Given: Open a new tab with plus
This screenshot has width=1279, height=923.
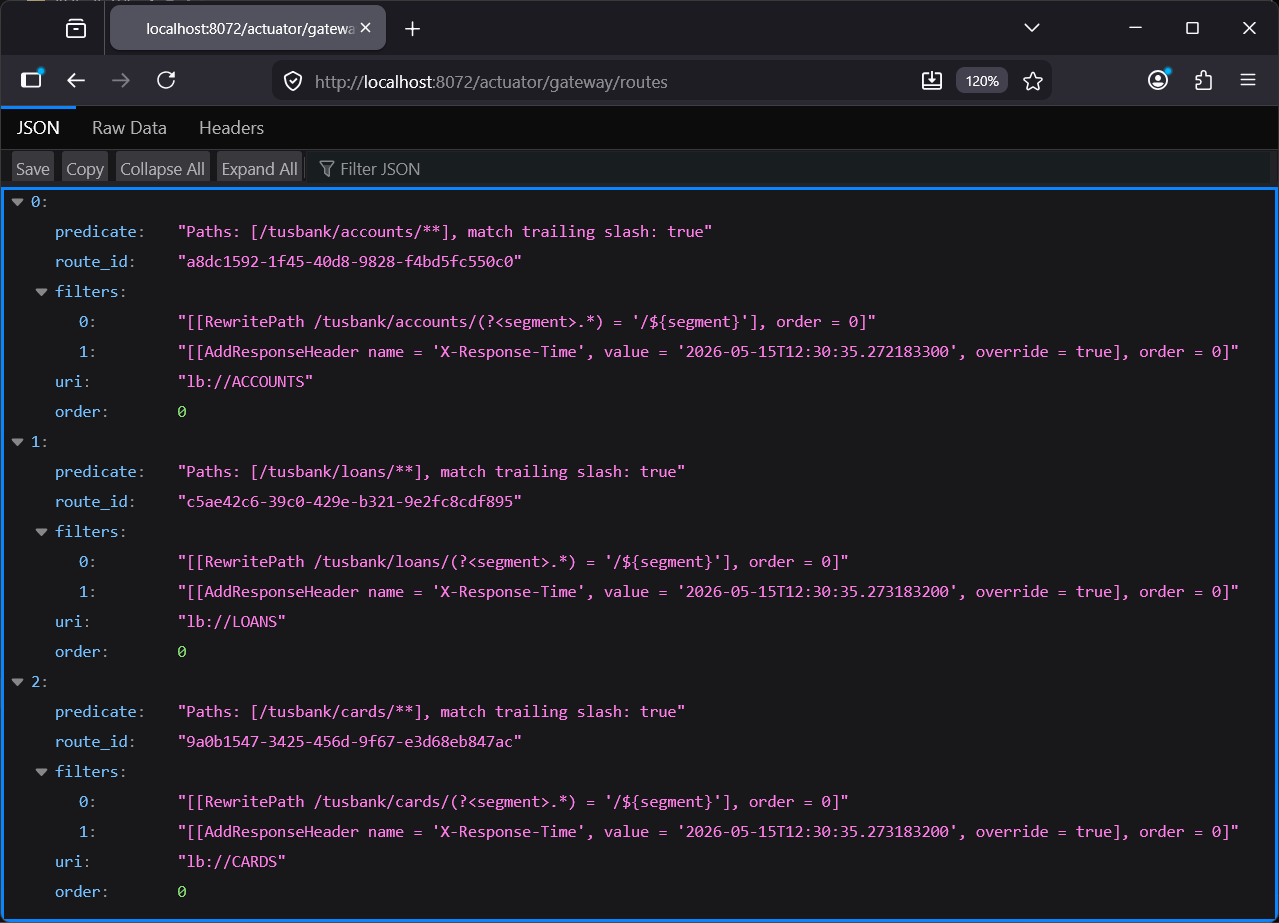Looking at the screenshot, I should click(412, 29).
